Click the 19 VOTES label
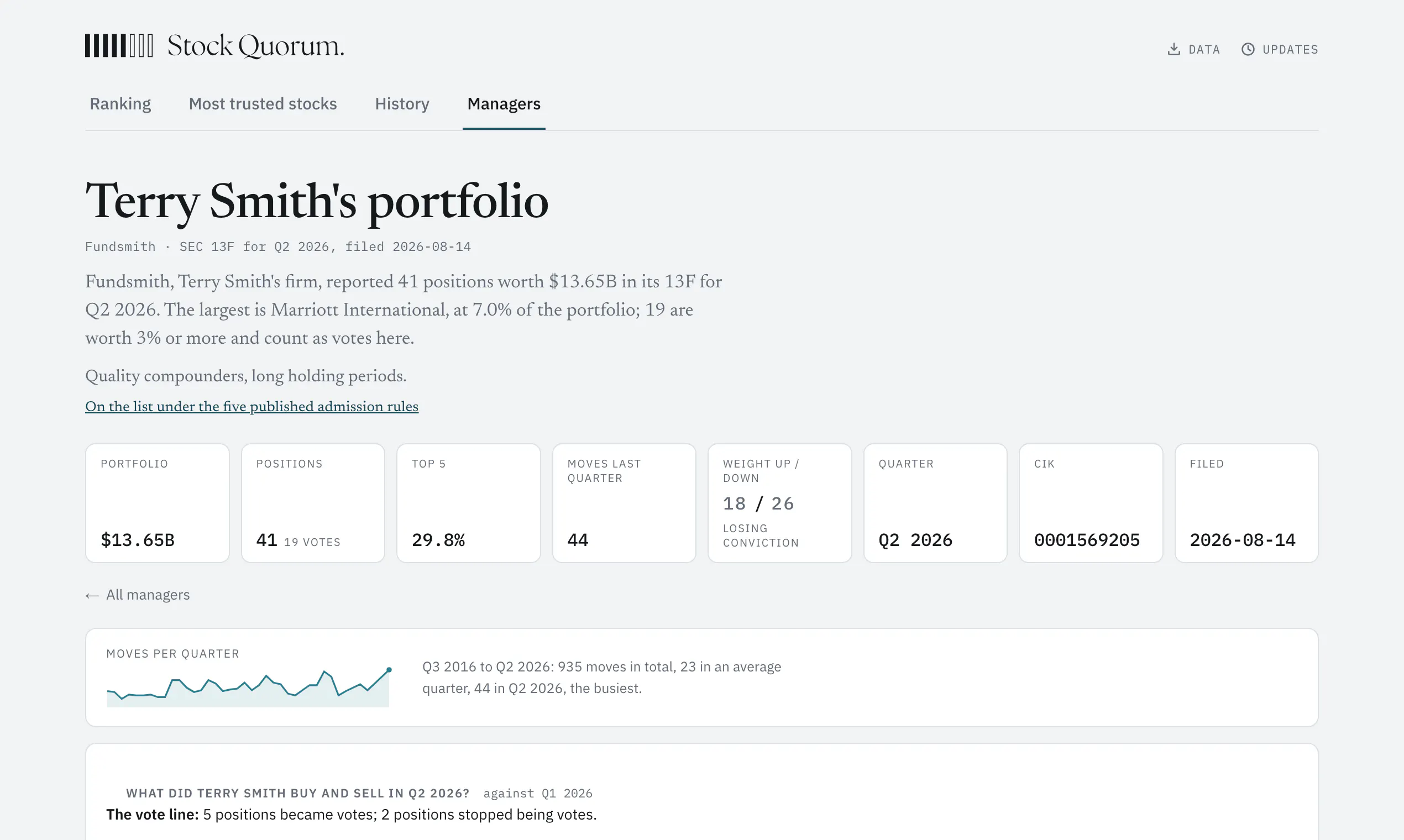The height and width of the screenshot is (840, 1404). (312, 542)
